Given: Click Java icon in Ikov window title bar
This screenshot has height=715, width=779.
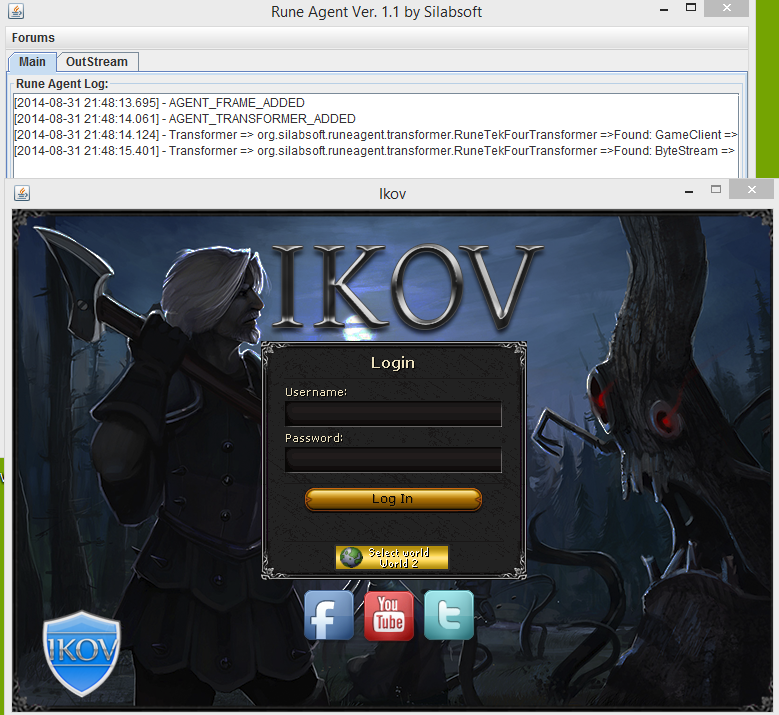Looking at the screenshot, I should point(22,193).
